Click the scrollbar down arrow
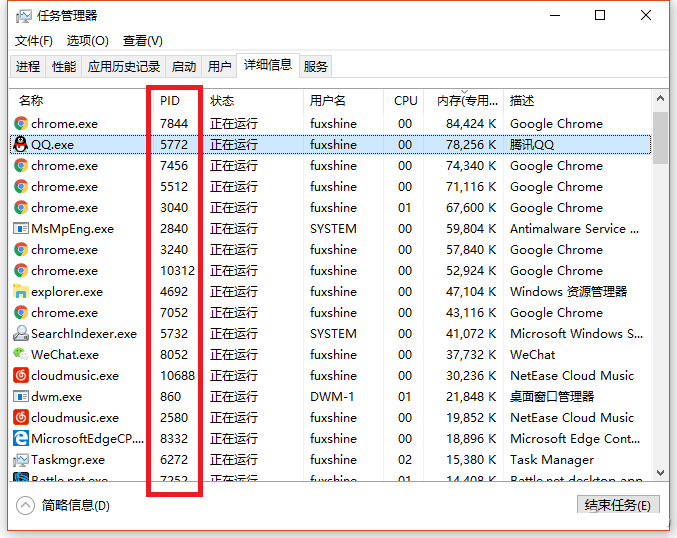 click(x=660, y=473)
